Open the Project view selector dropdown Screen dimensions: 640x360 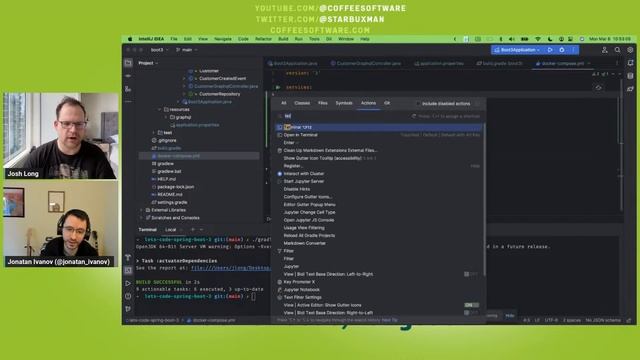[148, 63]
